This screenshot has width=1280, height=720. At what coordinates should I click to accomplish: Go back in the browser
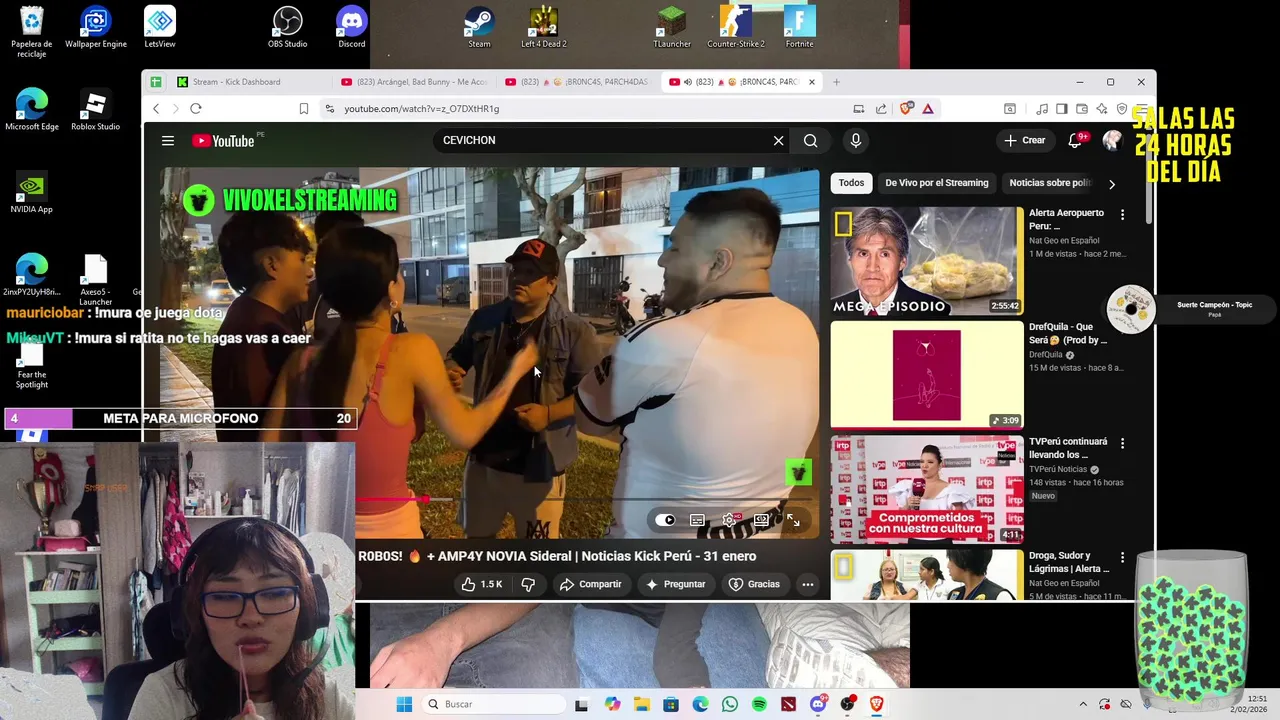tap(156, 108)
